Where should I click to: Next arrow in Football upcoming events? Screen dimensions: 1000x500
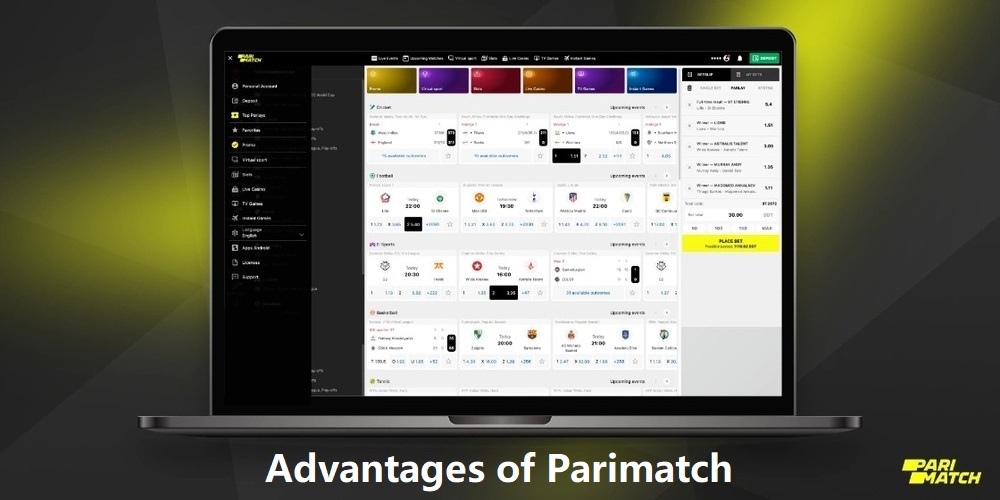pos(666,176)
